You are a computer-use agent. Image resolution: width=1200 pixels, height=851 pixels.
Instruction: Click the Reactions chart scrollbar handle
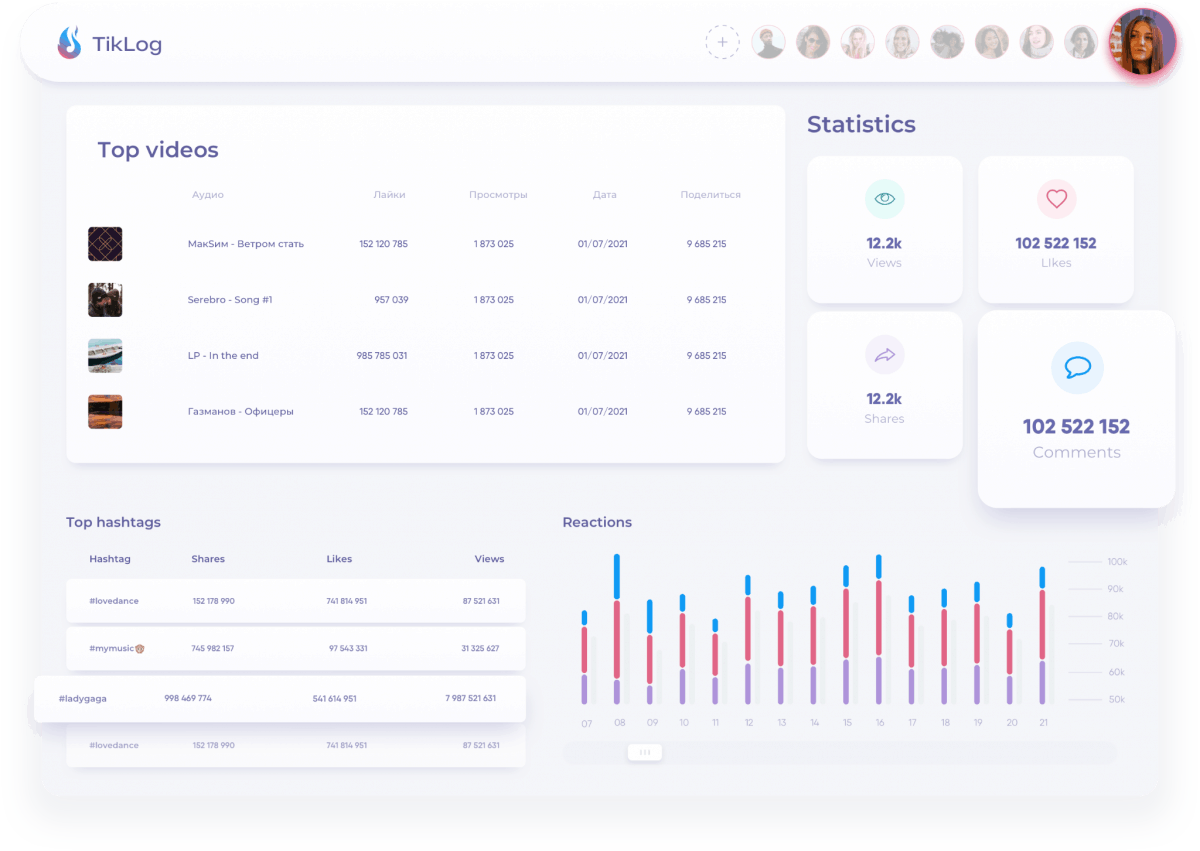coord(645,752)
